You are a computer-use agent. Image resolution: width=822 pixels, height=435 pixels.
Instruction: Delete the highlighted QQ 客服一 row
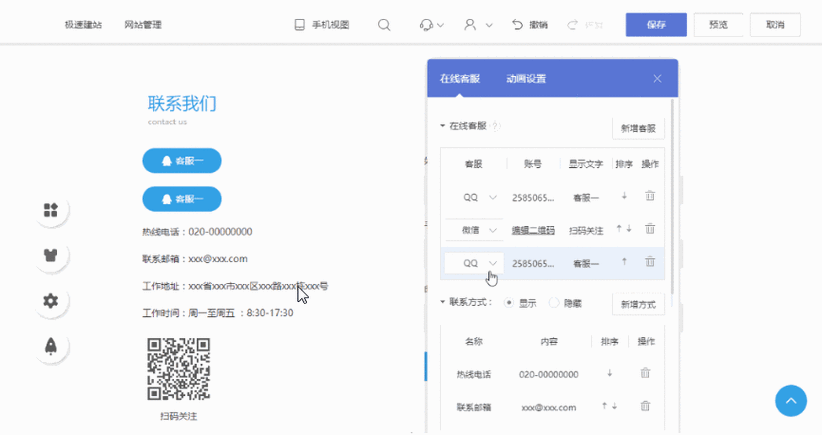point(650,262)
